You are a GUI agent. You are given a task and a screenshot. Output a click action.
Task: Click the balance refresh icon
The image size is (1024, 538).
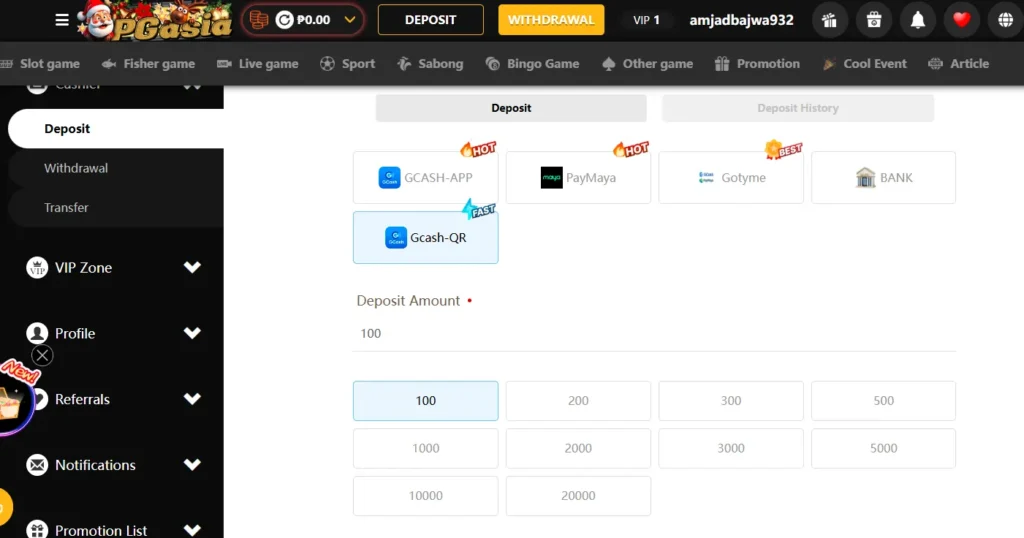coord(284,20)
